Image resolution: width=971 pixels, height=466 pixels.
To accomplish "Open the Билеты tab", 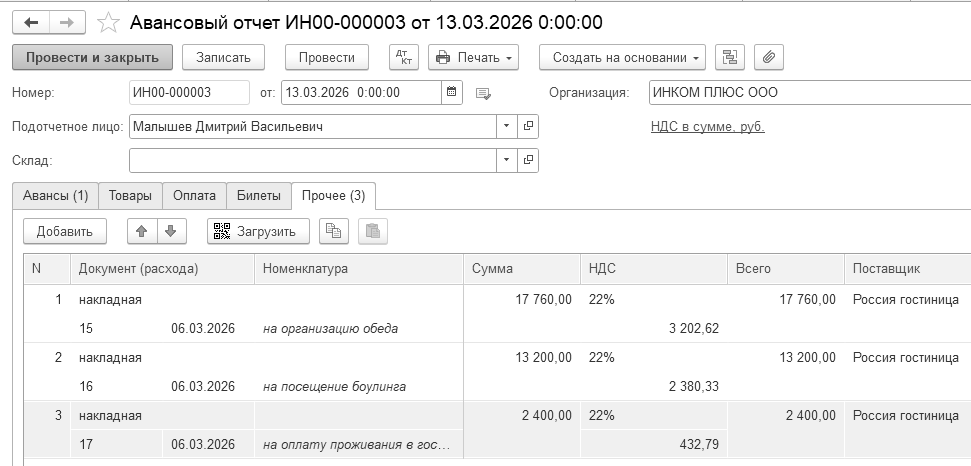I will coord(258,196).
